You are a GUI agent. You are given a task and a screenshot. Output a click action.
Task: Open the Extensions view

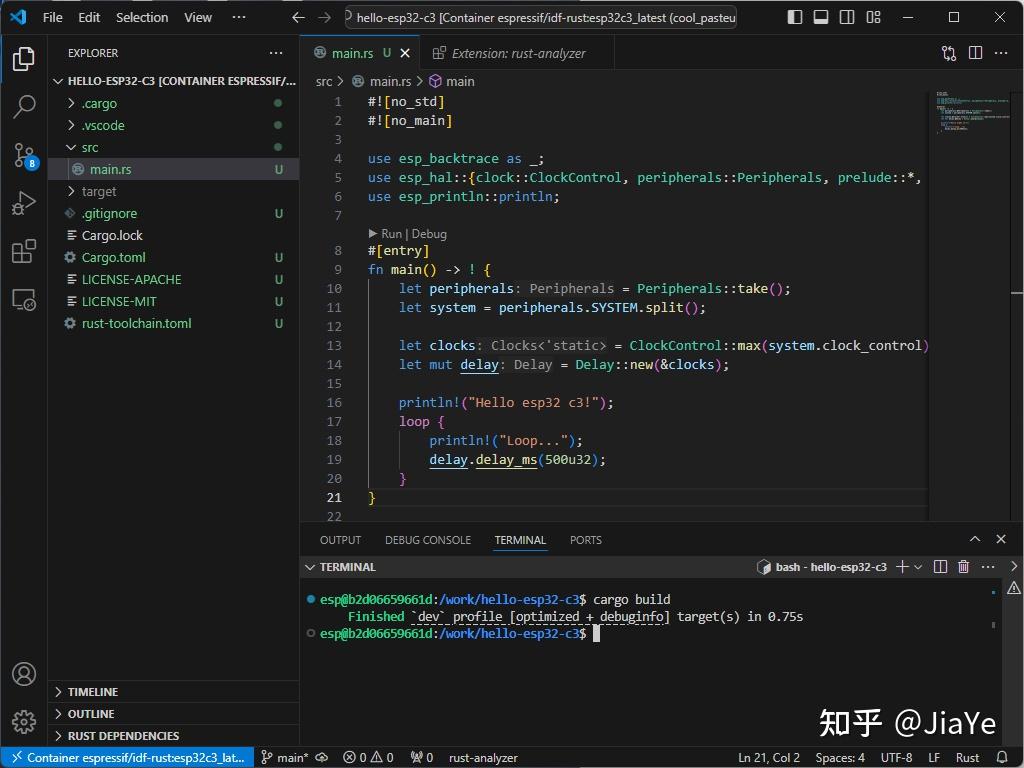point(24,252)
